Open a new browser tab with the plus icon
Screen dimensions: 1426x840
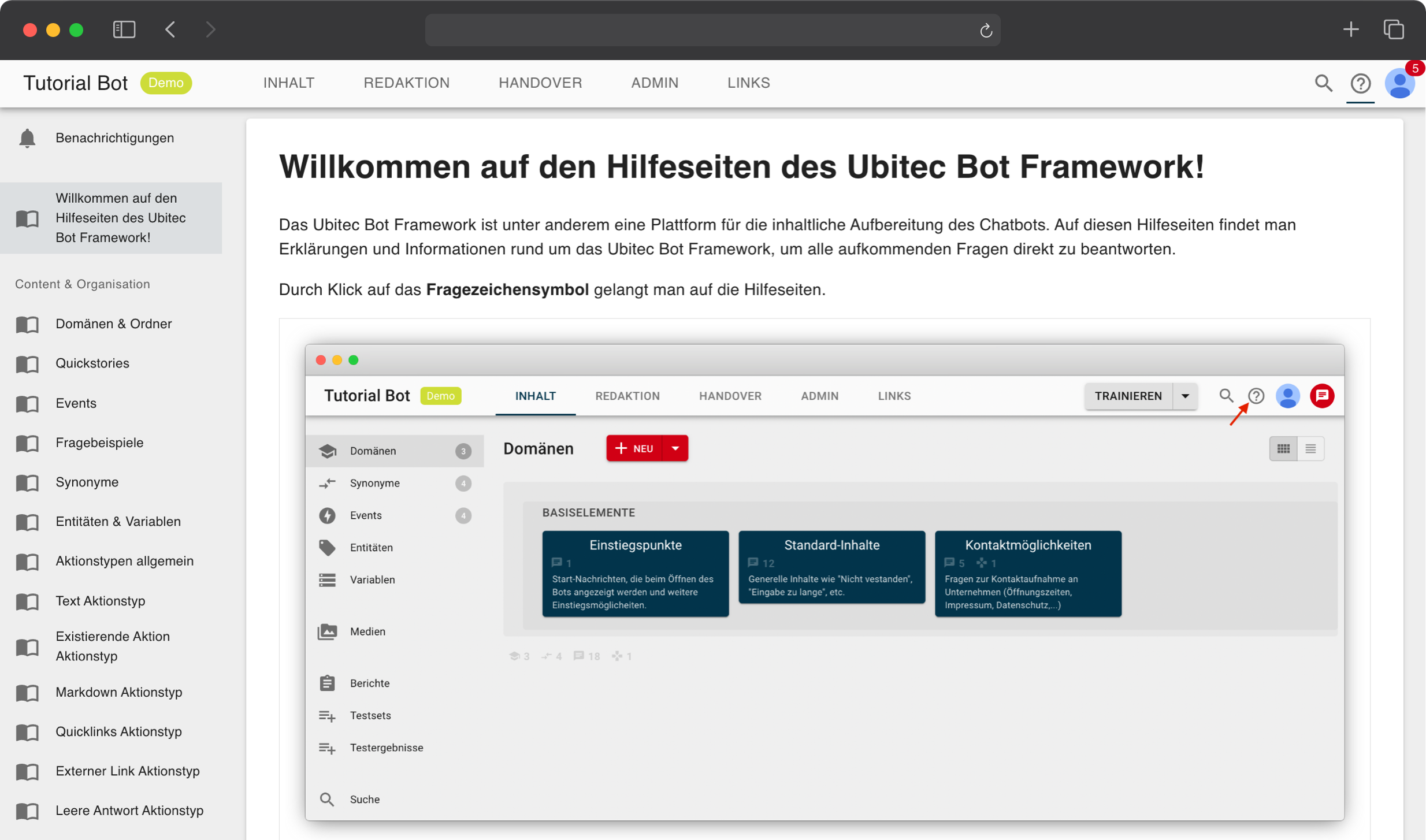1351,29
